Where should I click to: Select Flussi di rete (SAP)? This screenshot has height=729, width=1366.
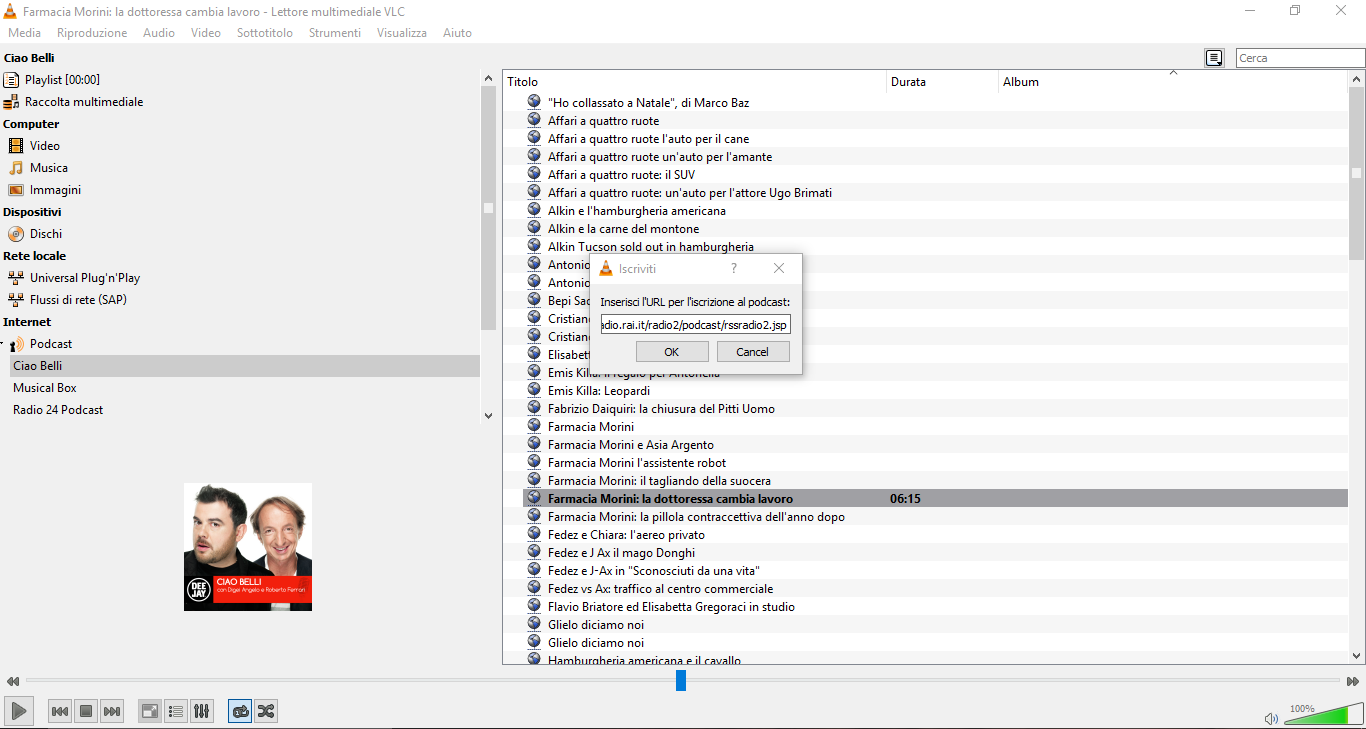pos(78,300)
